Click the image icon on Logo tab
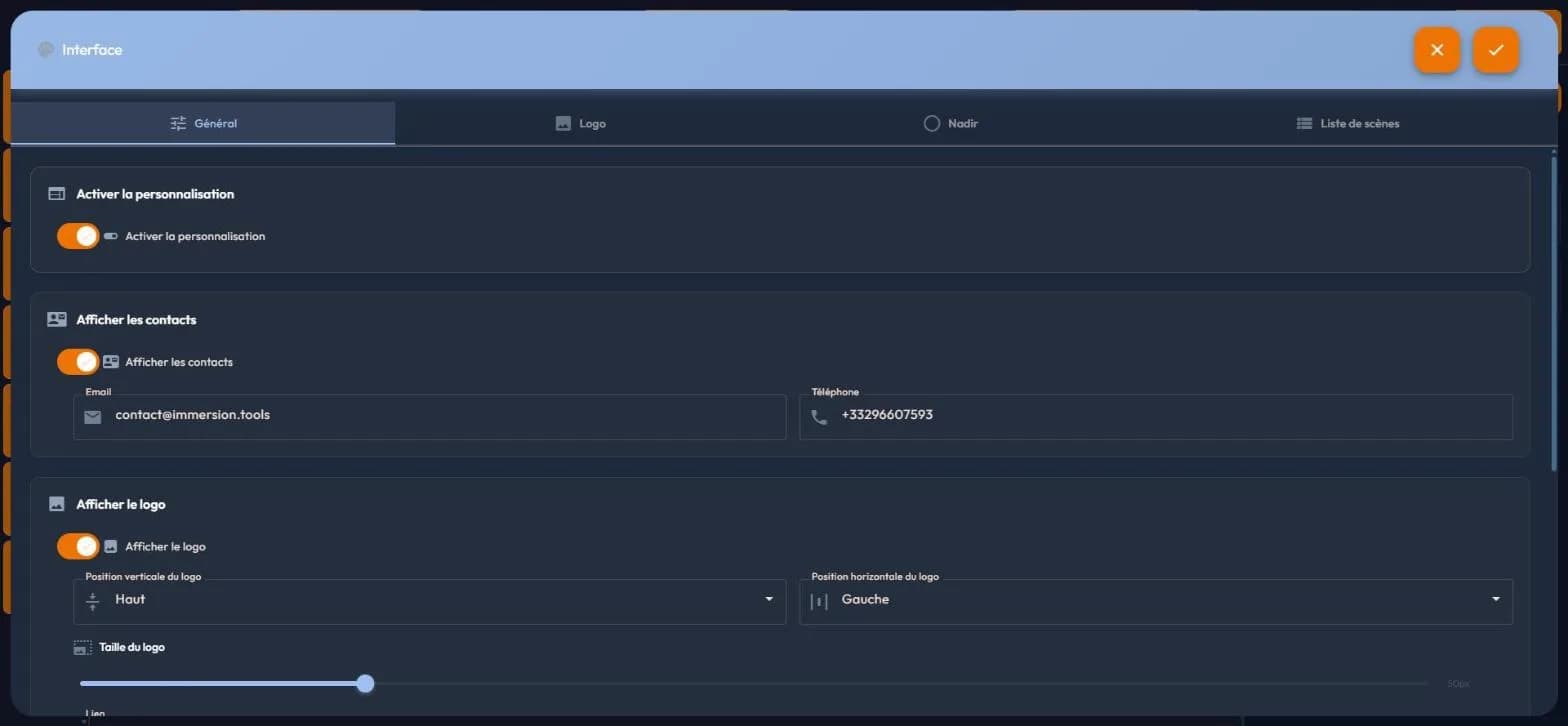 [563, 124]
